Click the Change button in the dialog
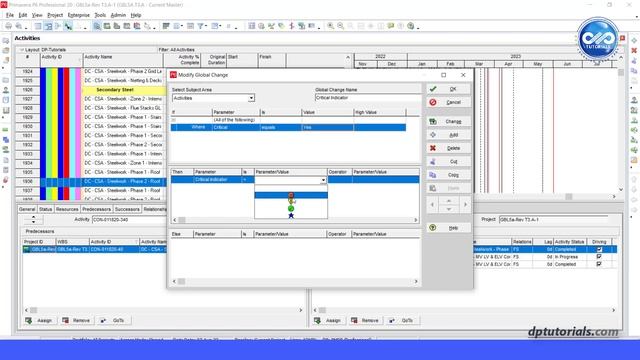This screenshot has height=360, width=640. 448,122
